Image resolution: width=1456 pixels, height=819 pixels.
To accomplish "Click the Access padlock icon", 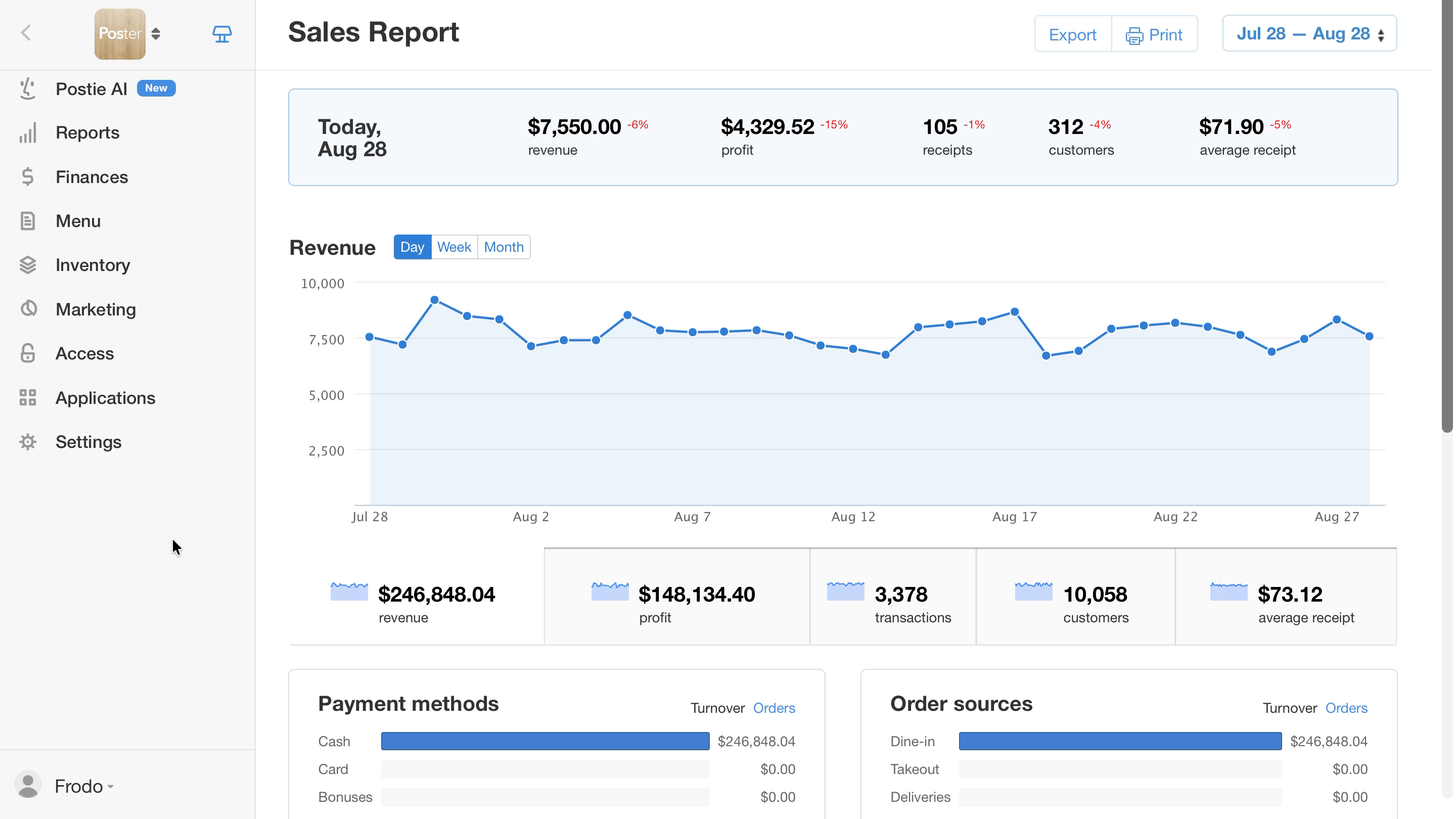I will click(x=28, y=353).
